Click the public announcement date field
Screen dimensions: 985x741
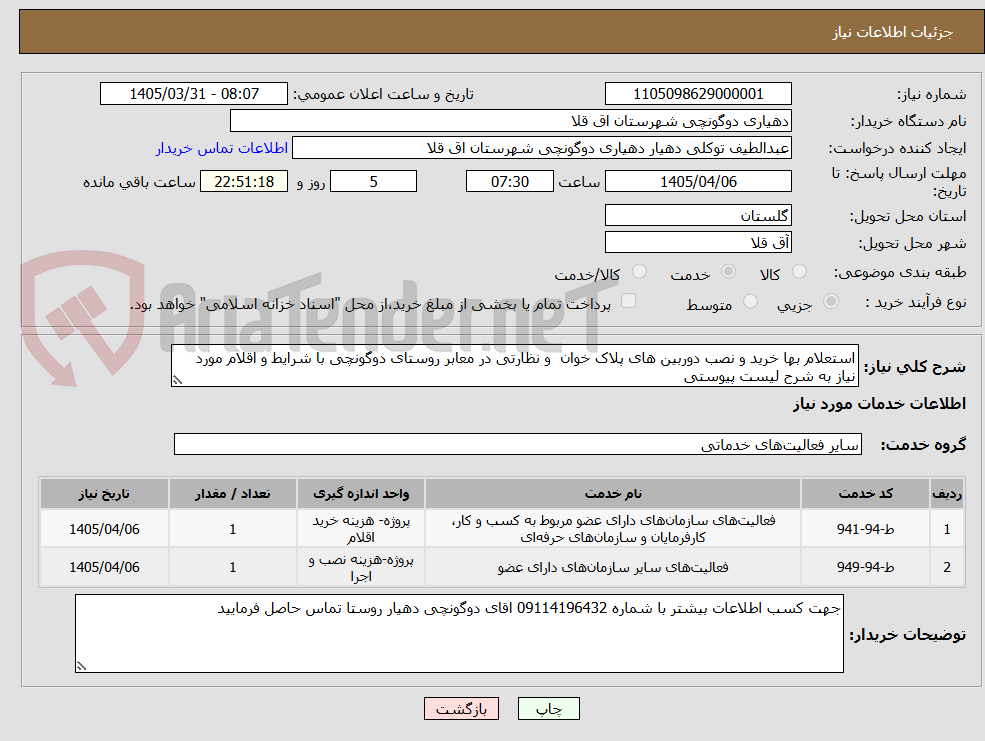[193, 94]
